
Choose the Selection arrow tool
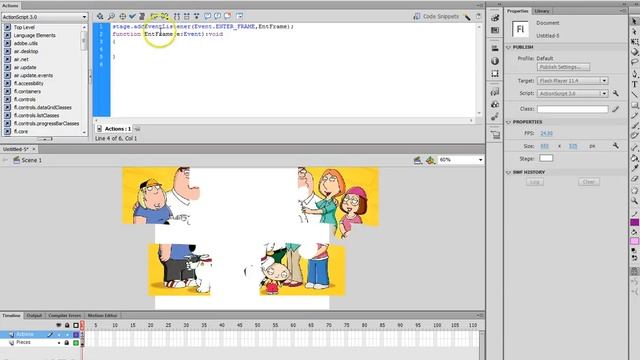634,21
